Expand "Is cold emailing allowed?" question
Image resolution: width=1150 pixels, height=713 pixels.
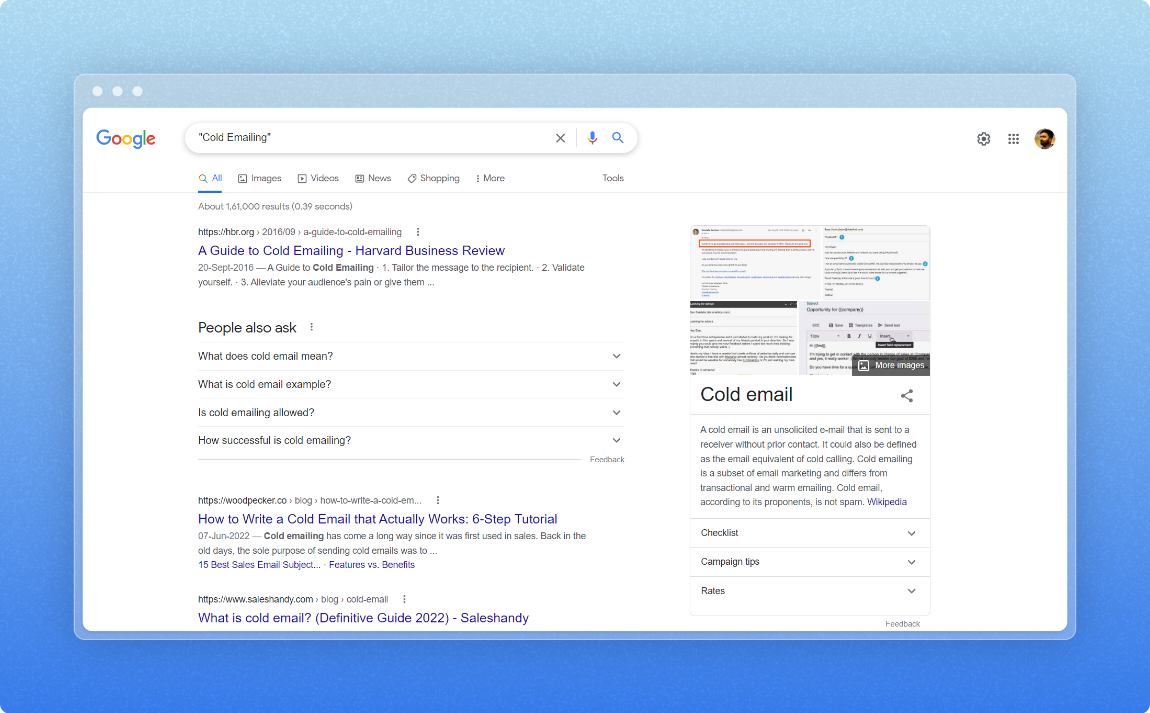coord(616,412)
